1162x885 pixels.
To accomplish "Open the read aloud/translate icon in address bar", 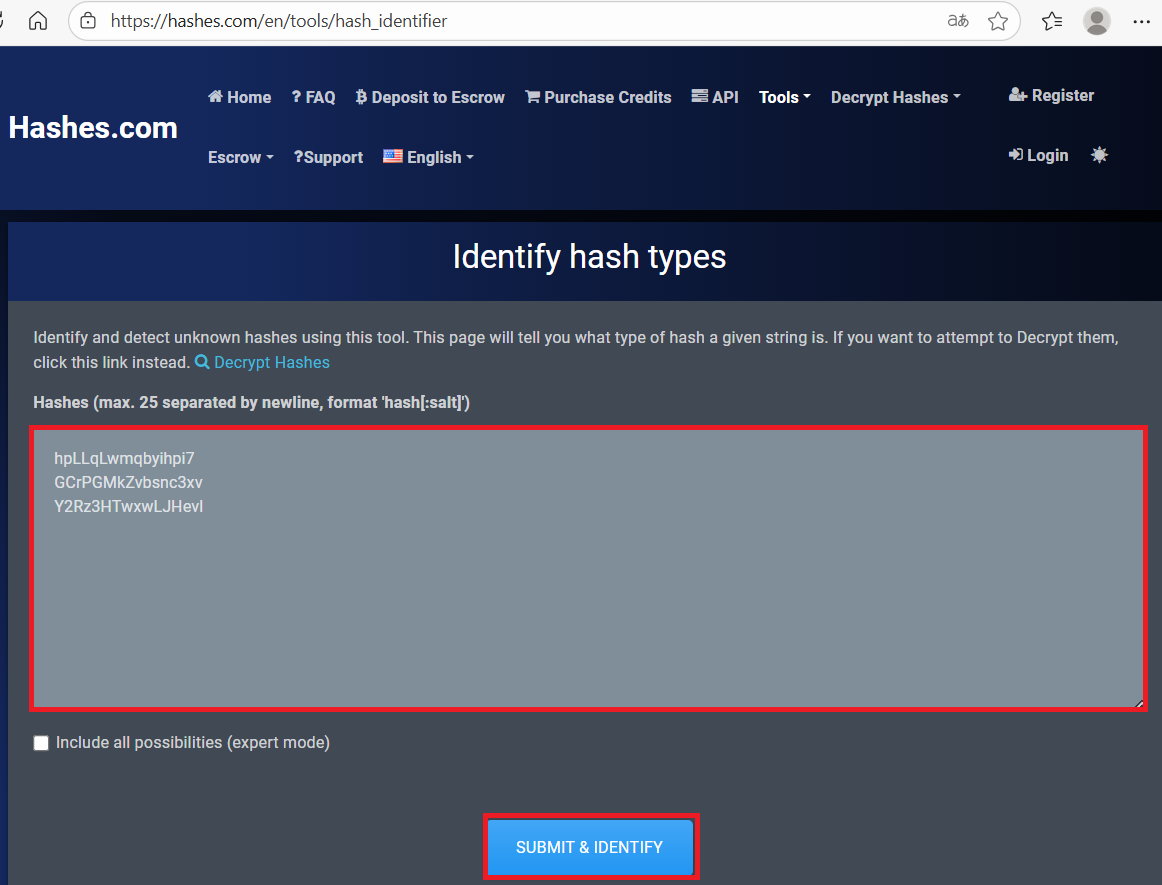I will tap(957, 21).
